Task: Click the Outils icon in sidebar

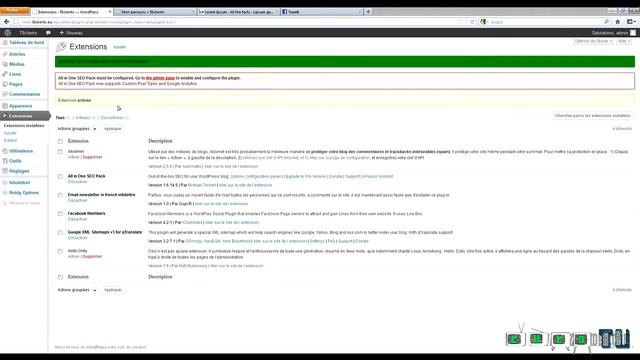Action: pos(5,161)
